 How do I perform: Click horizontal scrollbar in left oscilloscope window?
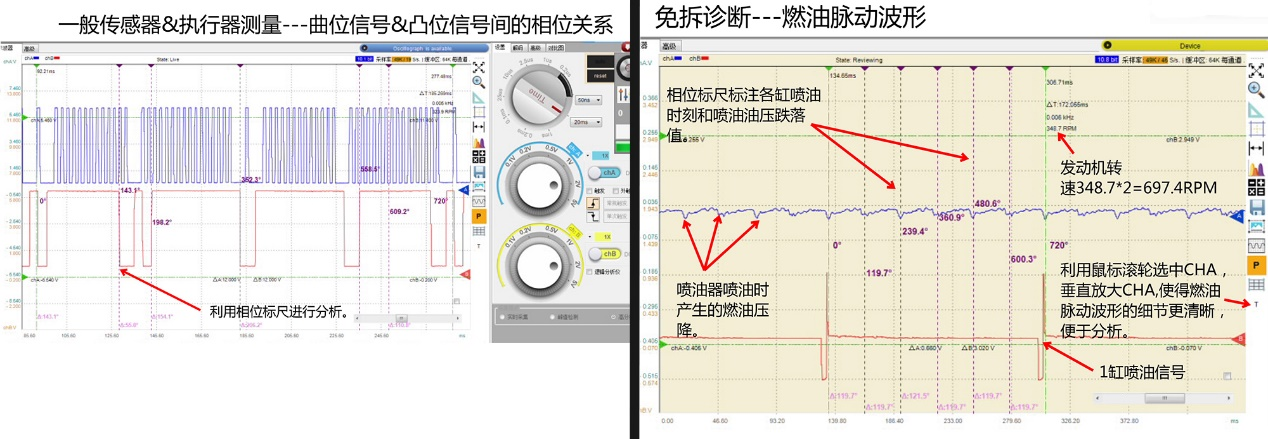(x=408, y=318)
